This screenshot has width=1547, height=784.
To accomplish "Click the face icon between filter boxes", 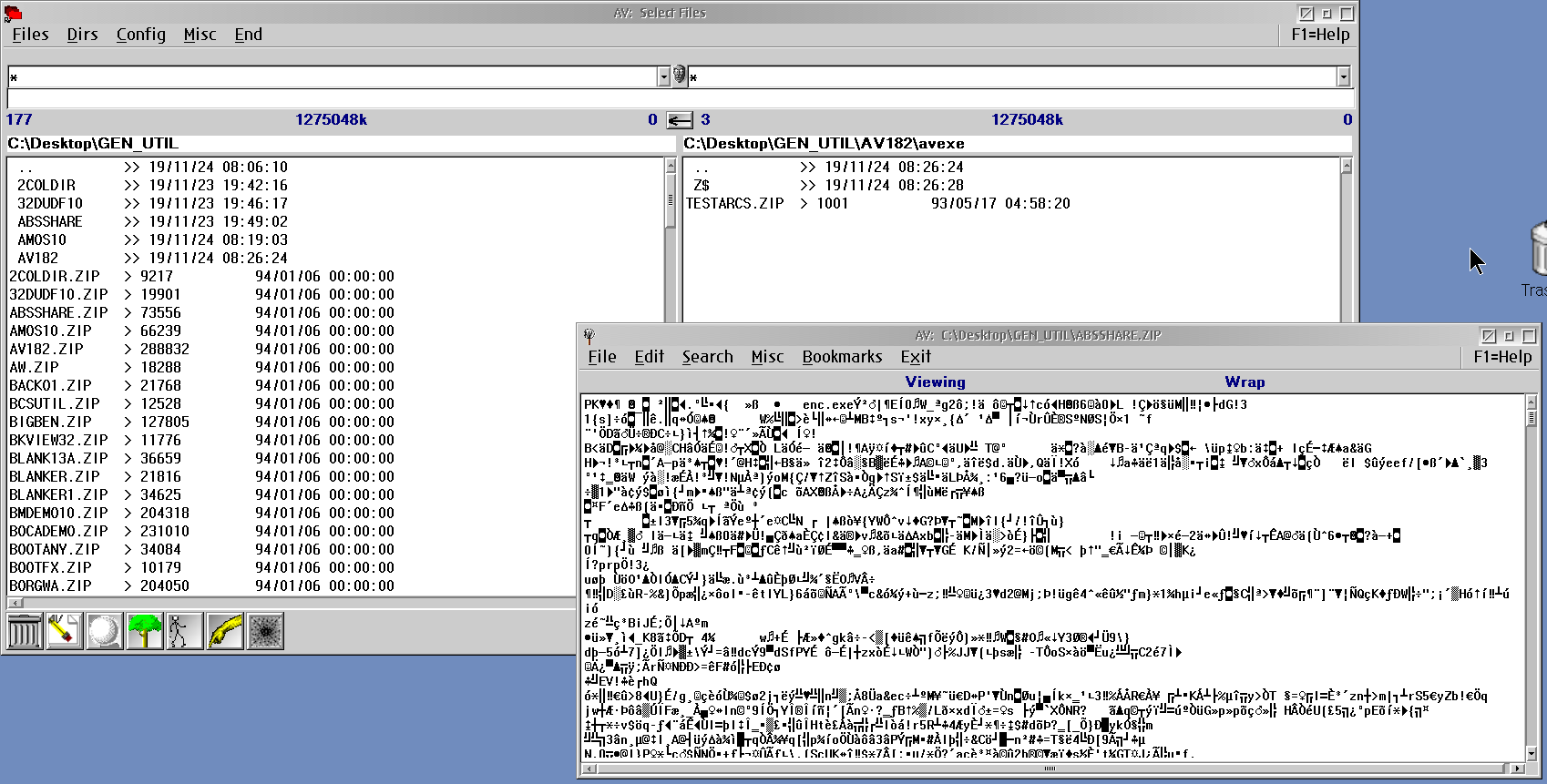I will point(680,76).
